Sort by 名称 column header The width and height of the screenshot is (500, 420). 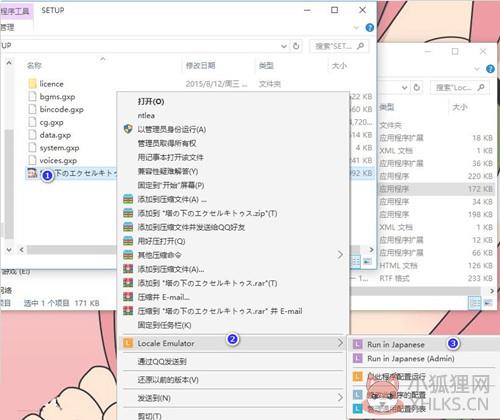[34, 66]
